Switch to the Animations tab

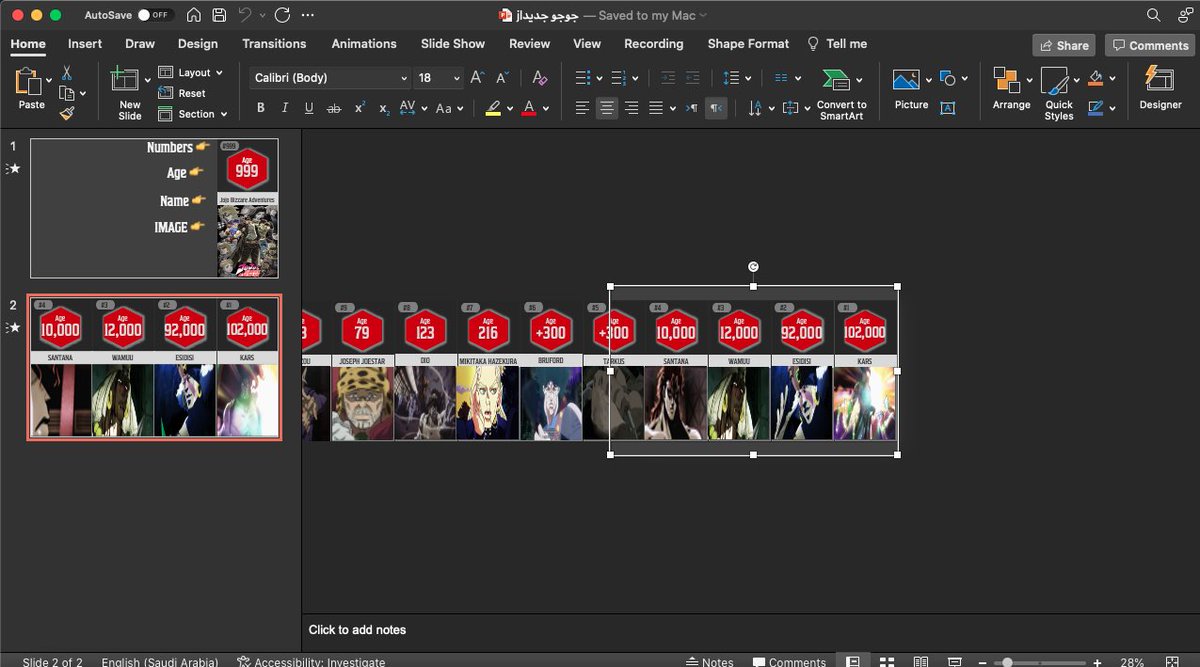(364, 44)
